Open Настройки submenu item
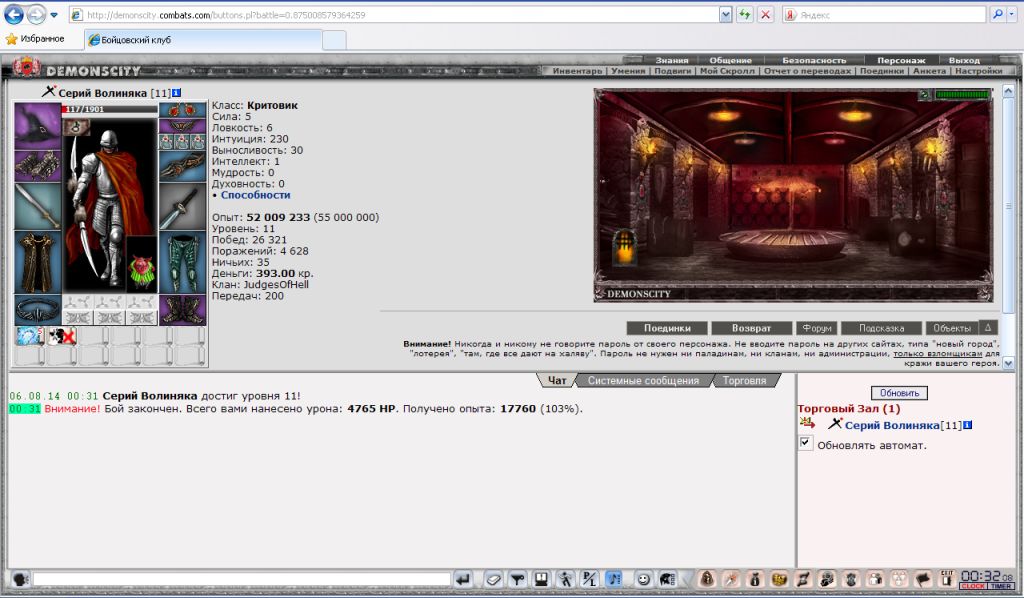1024x598 pixels. point(978,71)
